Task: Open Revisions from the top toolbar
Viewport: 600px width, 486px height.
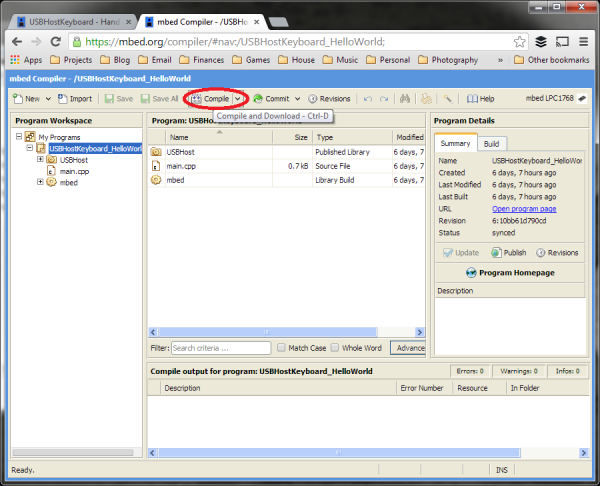Action: (x=329, y=99)
